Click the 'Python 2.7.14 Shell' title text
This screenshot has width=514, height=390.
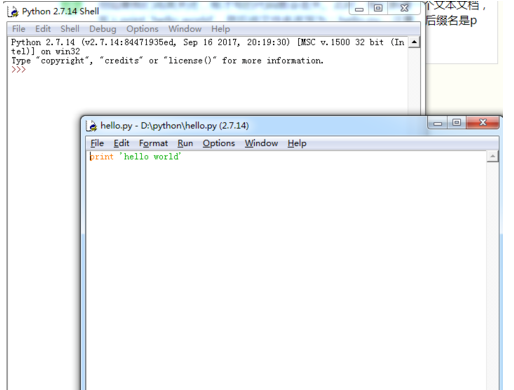tap(60, 11)
